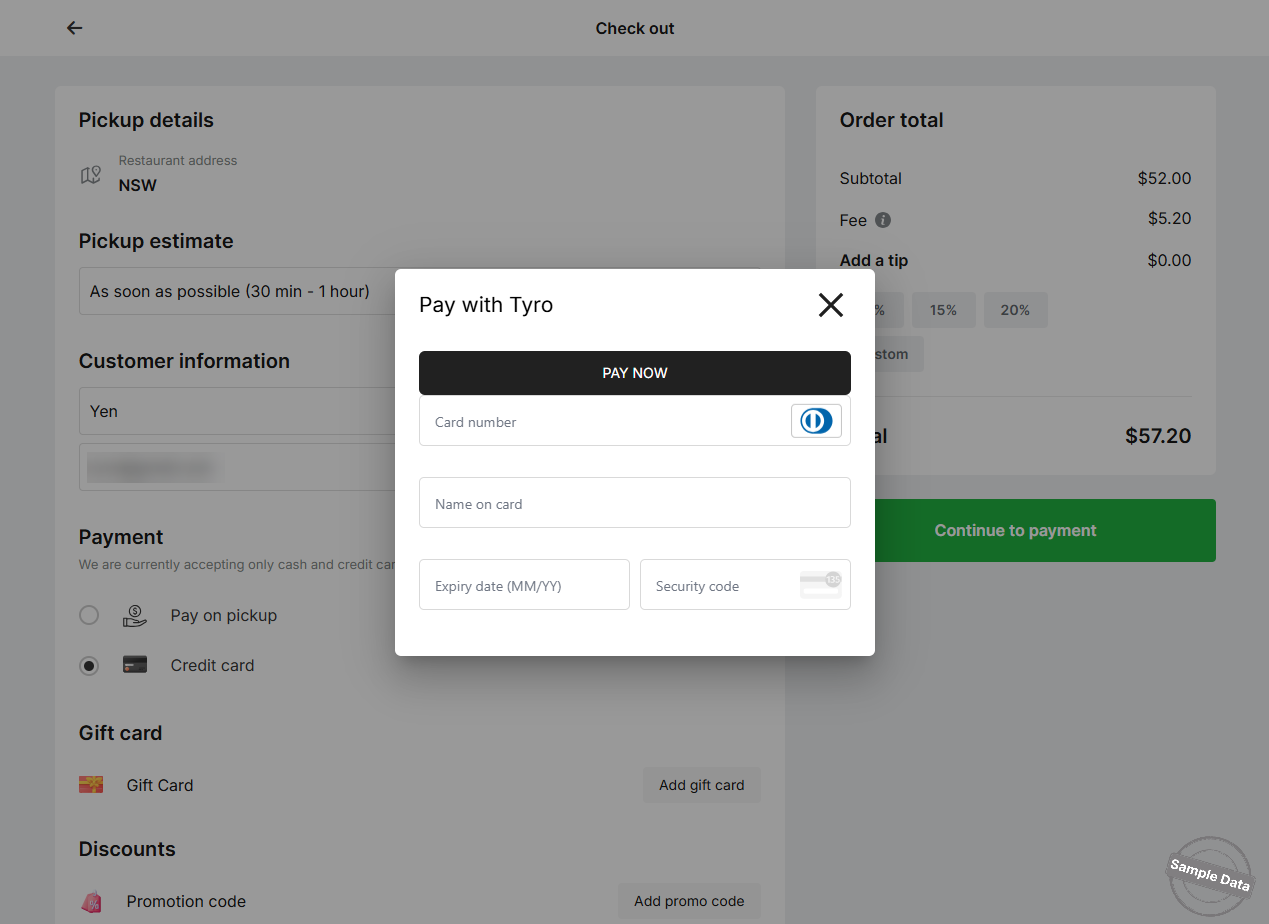Click the Pay on pickup cash icon
The image size is (1269, 924).
click(x=135, y=615)
